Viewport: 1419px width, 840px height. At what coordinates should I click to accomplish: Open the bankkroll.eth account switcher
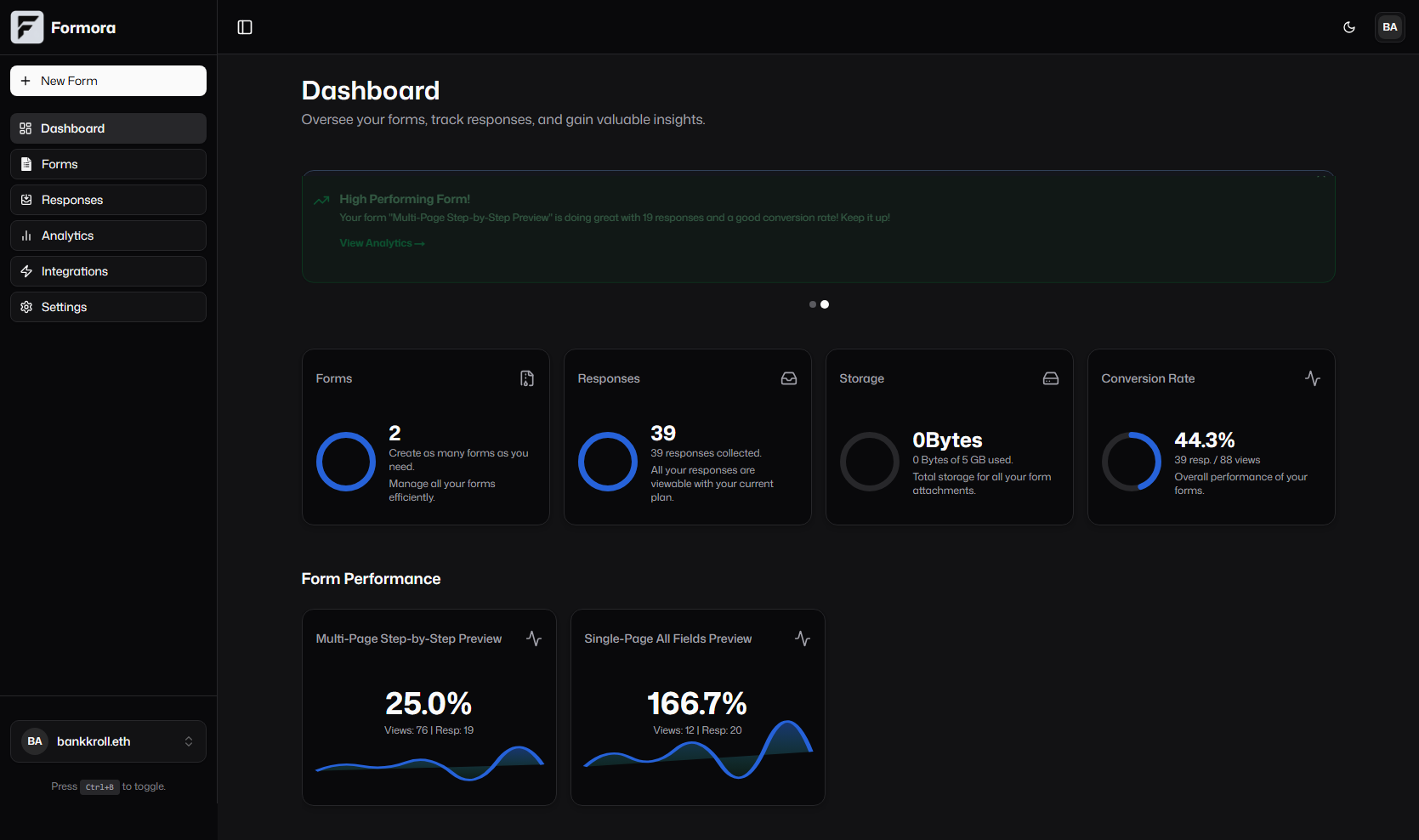[x=108, y=741]
